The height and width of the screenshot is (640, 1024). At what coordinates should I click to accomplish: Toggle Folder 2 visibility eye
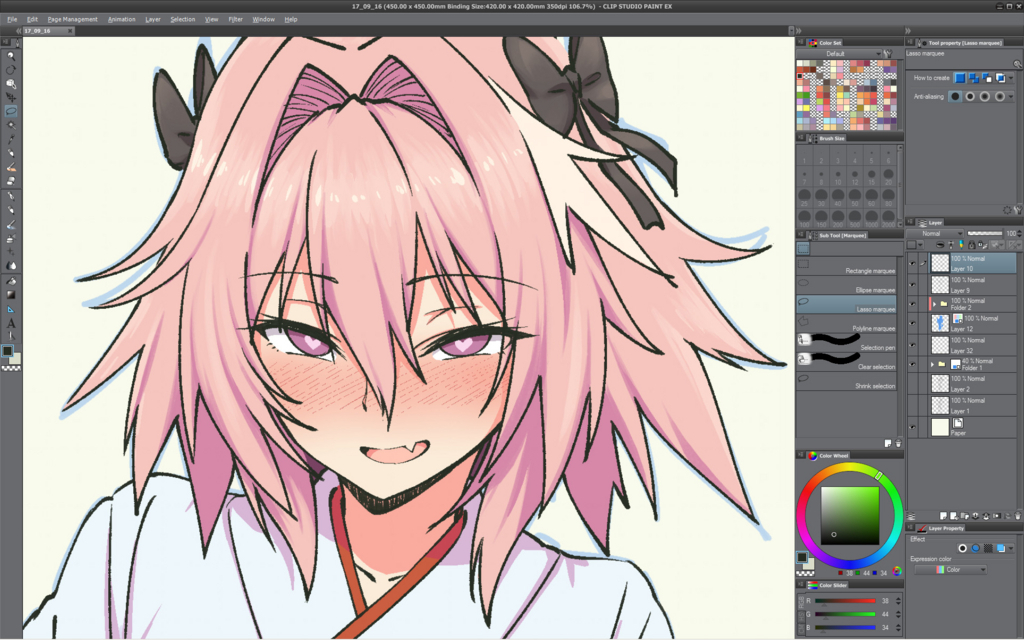912,304
